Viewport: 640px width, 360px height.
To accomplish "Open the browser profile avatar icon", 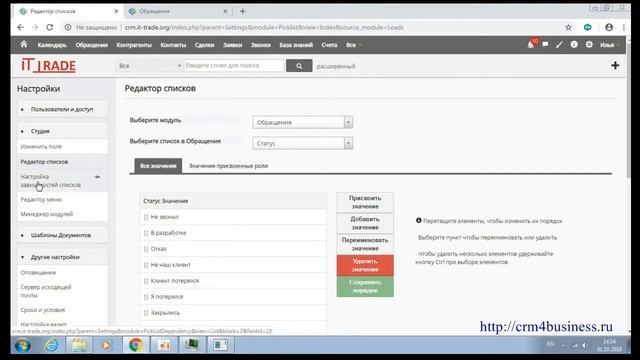I will (609, 27).
